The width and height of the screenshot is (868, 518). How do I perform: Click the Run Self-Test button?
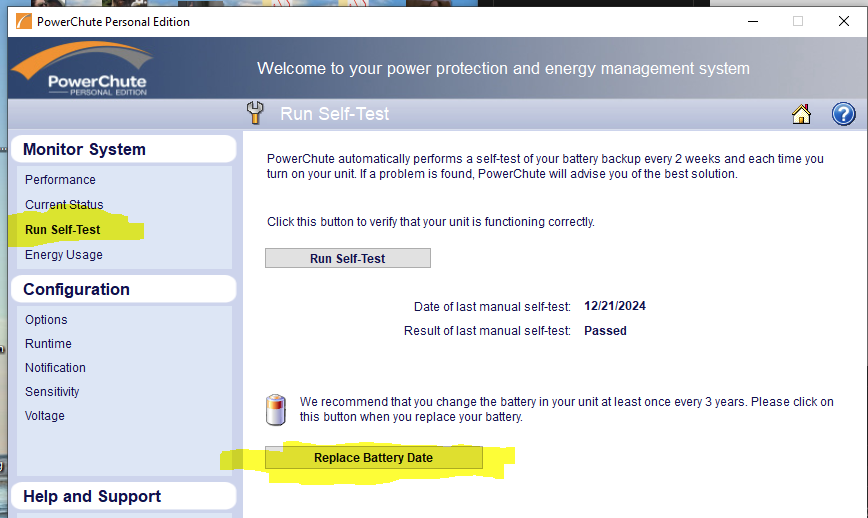(348, 258)
